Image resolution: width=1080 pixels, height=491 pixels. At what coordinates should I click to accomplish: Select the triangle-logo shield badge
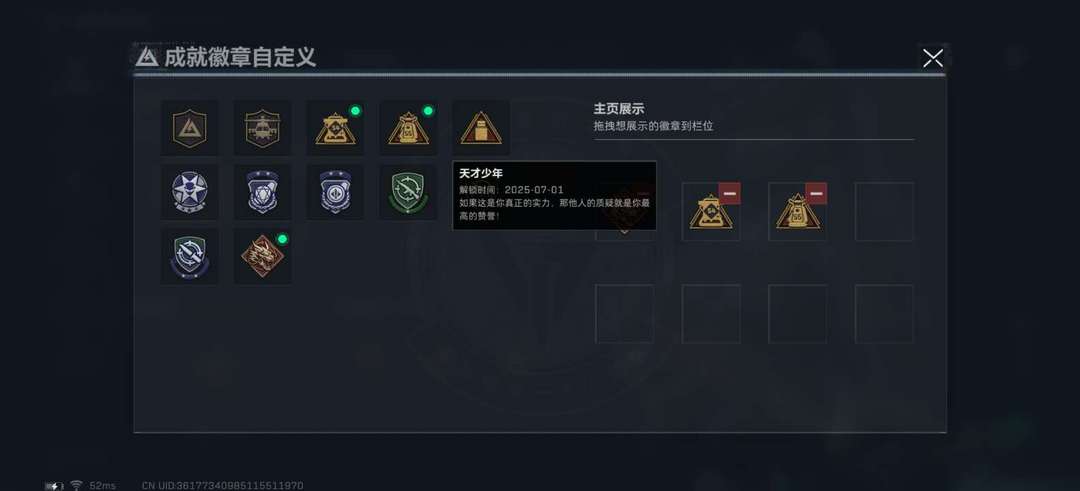click(x=189, y=128)
